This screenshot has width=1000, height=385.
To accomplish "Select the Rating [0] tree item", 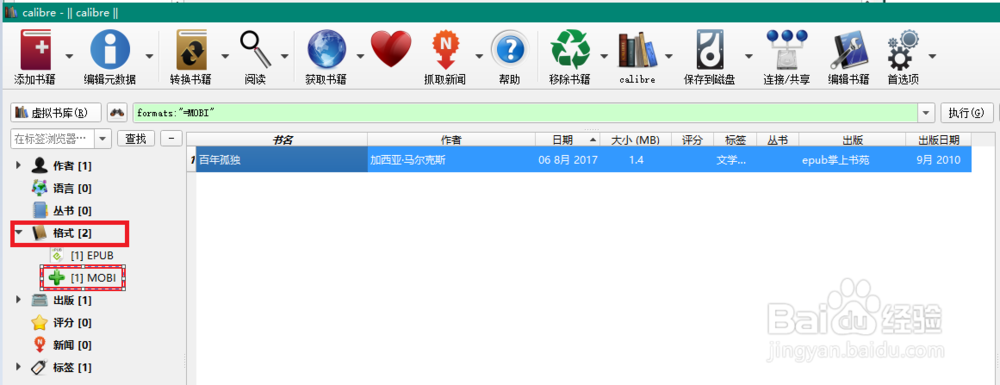I will pos(61,323).
